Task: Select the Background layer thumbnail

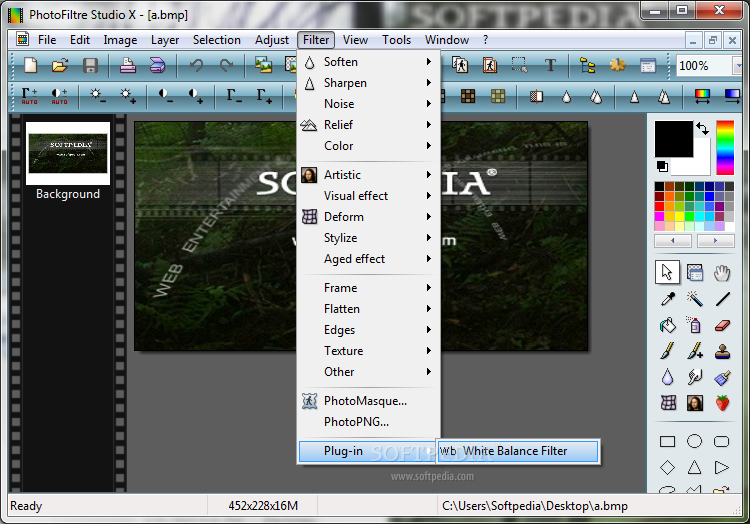Action: click(x=68, y=153)
